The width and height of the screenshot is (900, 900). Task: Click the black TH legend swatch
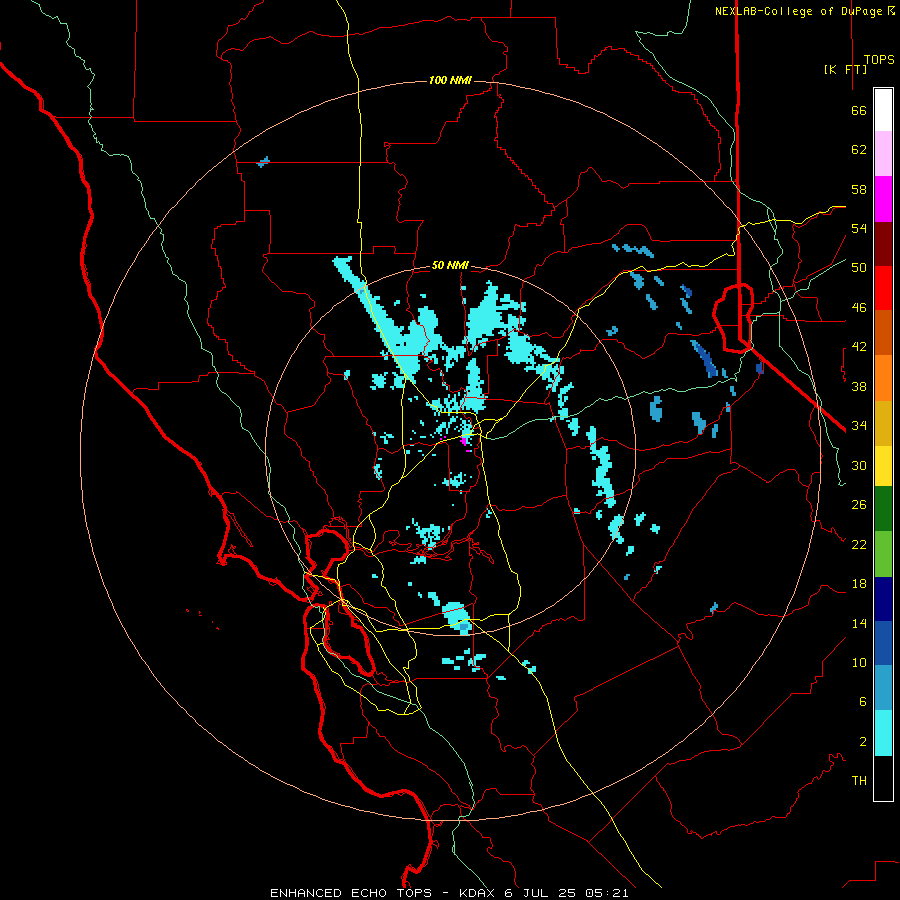(x=883, y=778)
